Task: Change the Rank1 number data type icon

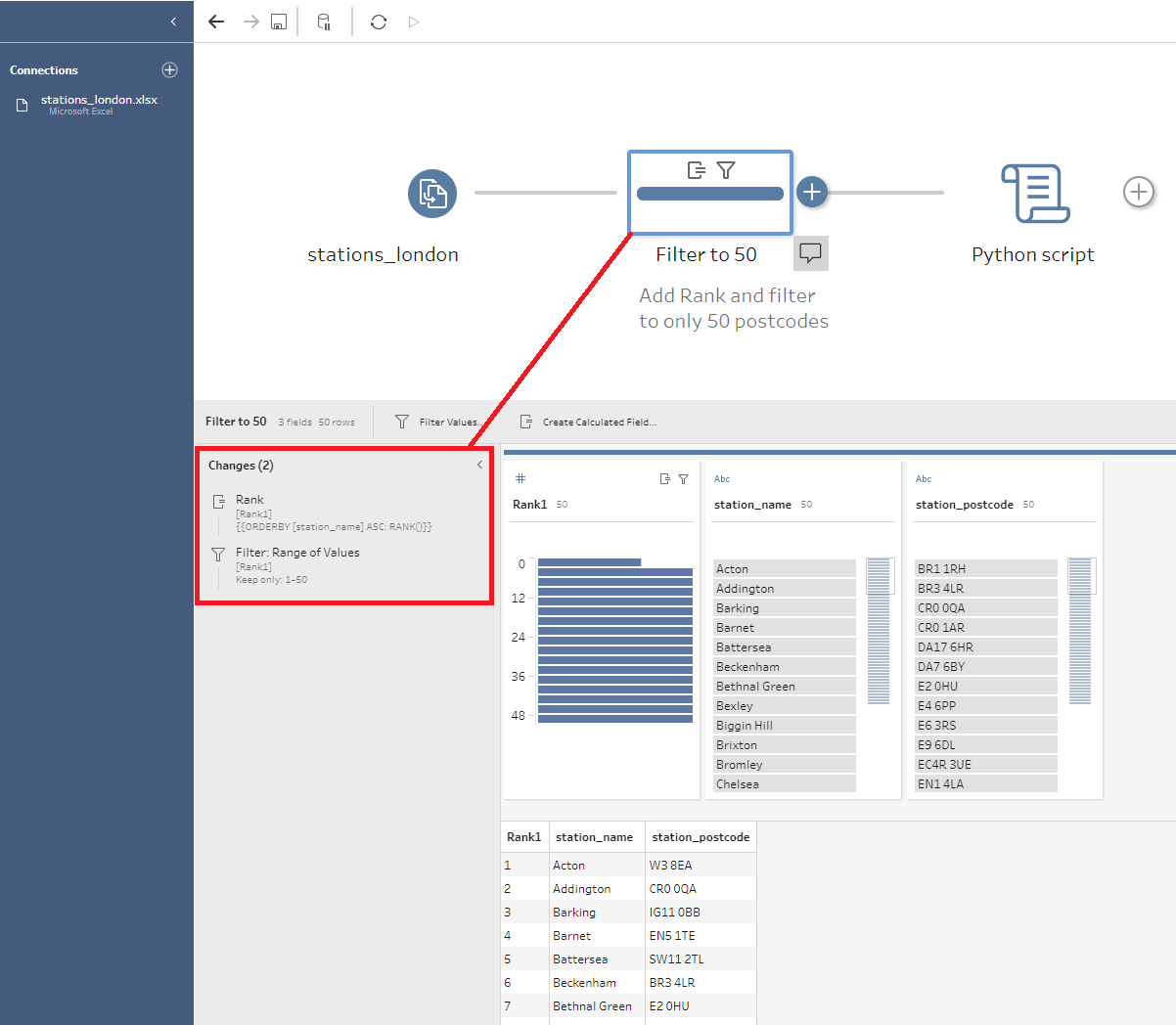Action: pos(520,478)
